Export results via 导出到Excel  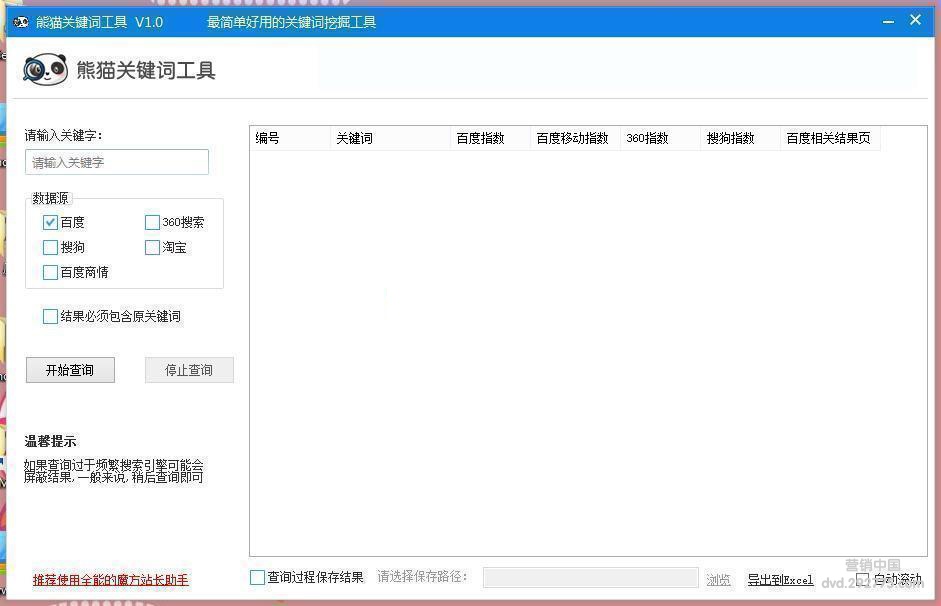click(780, 580)
